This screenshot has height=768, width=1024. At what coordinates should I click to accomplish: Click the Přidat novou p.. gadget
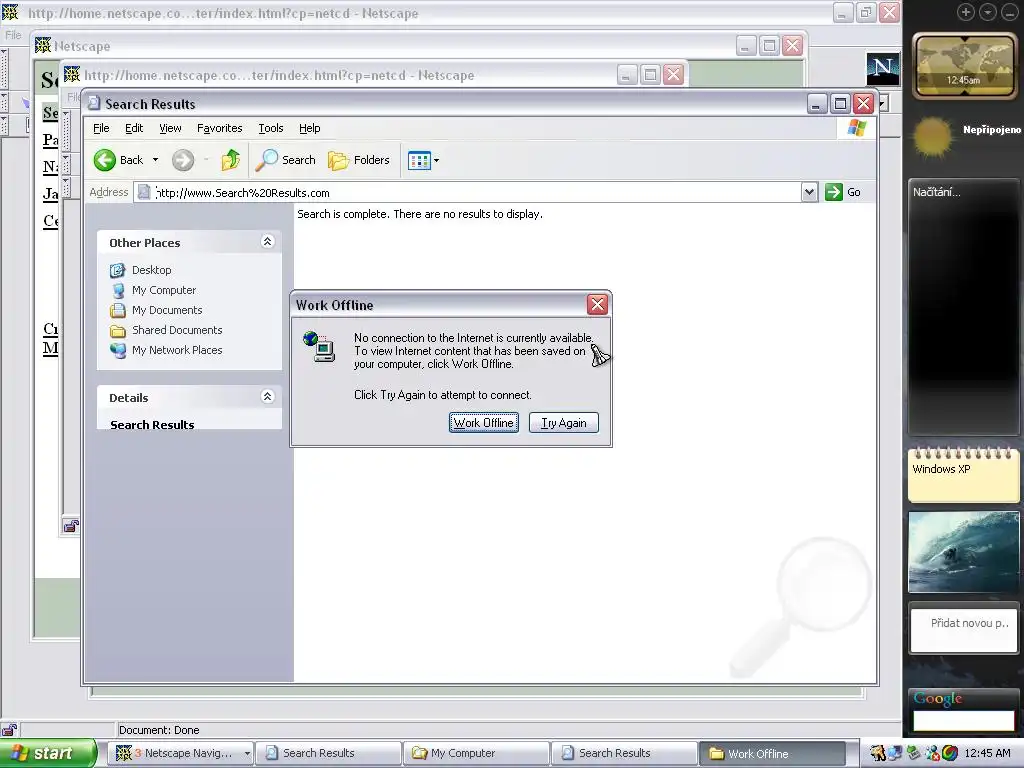(x=963, y=630)
